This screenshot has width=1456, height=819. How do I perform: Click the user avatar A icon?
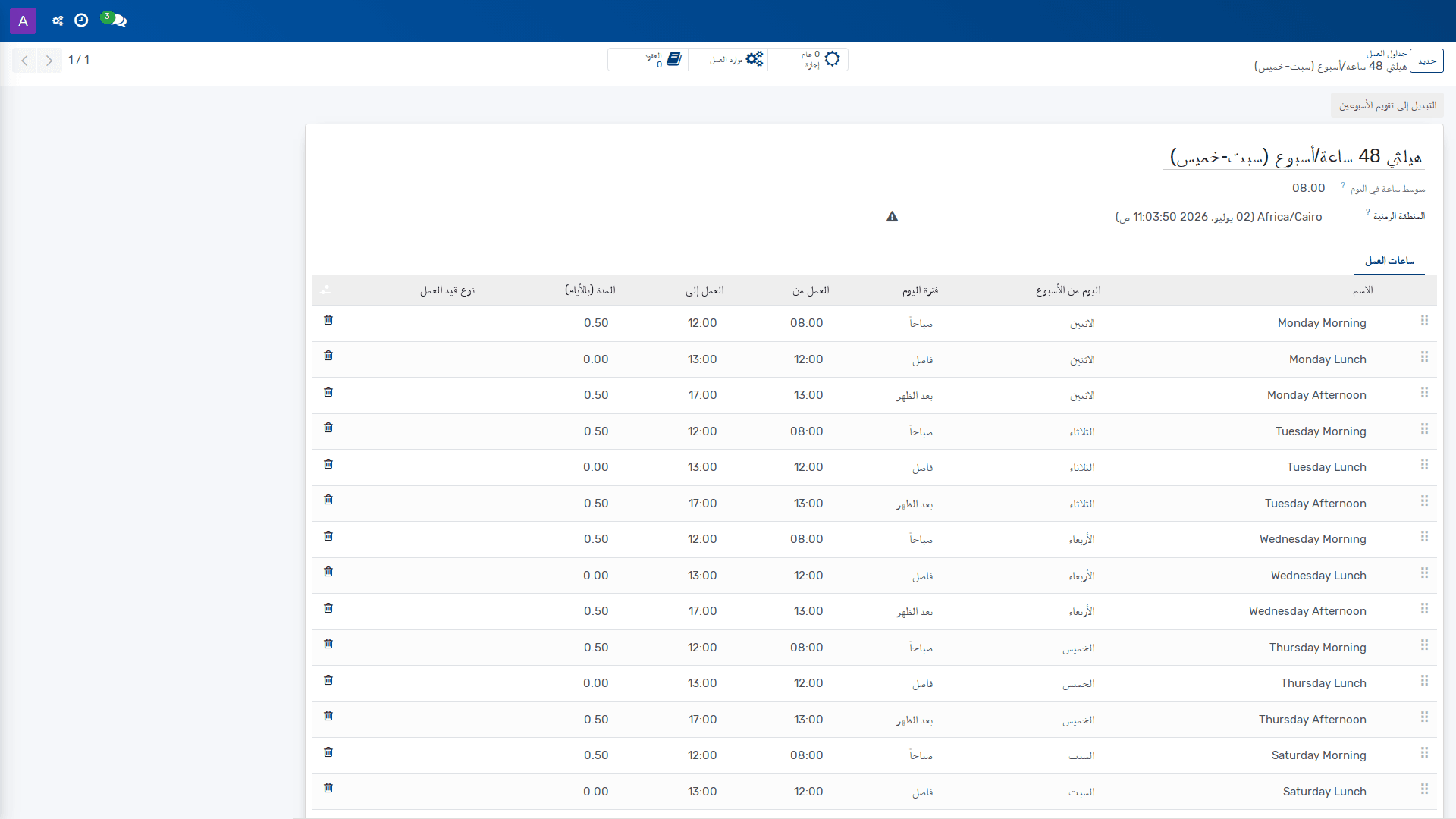(23, 20)
